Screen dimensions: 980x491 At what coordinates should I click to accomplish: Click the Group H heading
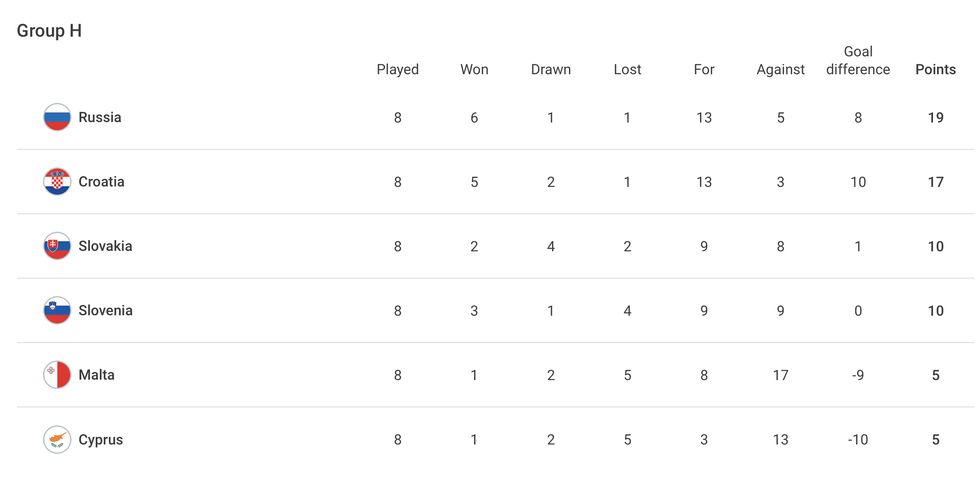pos(49,31)
